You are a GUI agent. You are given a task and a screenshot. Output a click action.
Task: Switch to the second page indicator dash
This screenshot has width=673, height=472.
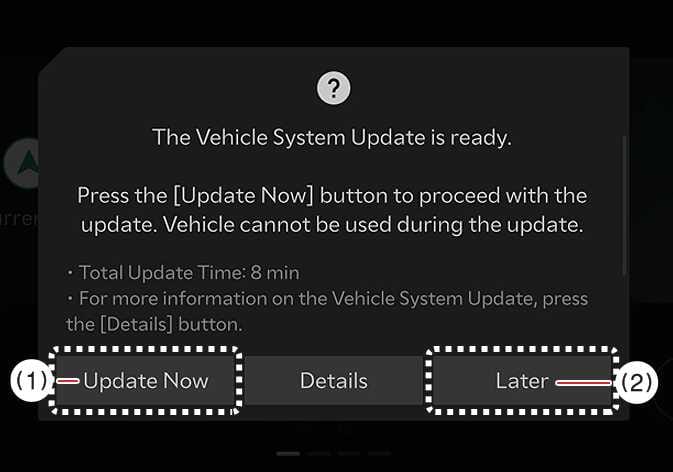pos(319,453)
